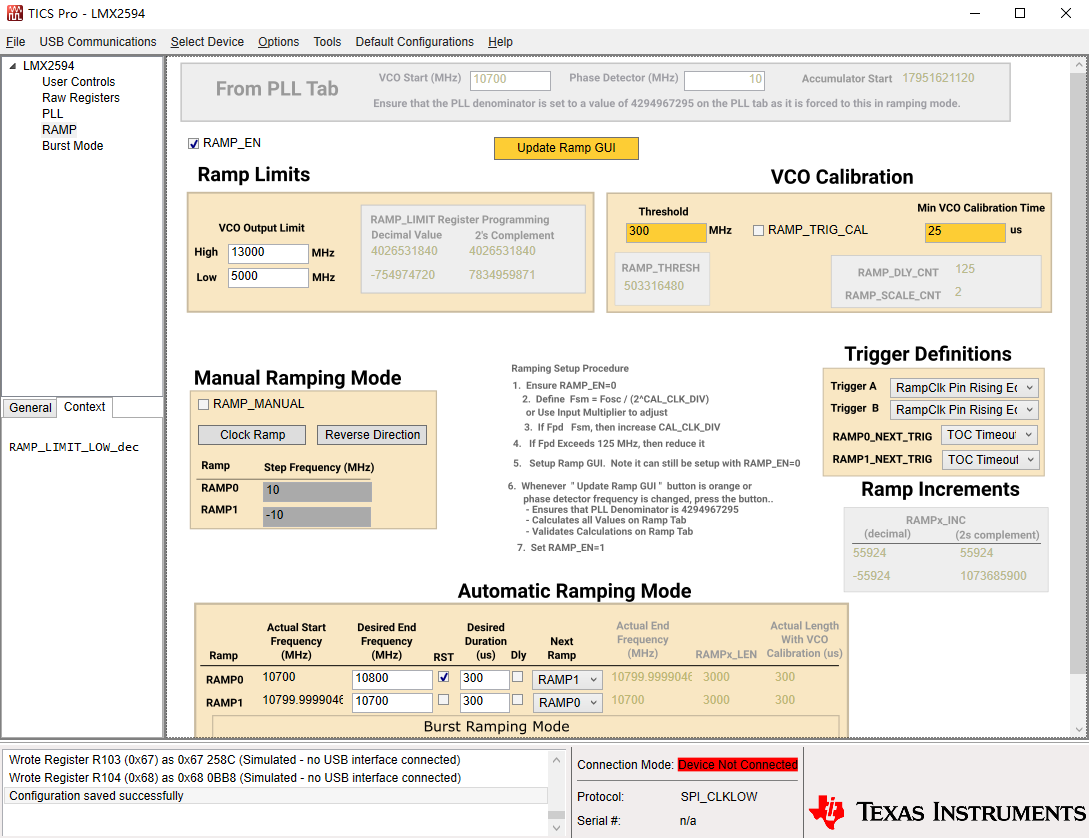Click the Burst Ramping Mode heading
This screenshot has width=1089, height=838.
point(497,726)
